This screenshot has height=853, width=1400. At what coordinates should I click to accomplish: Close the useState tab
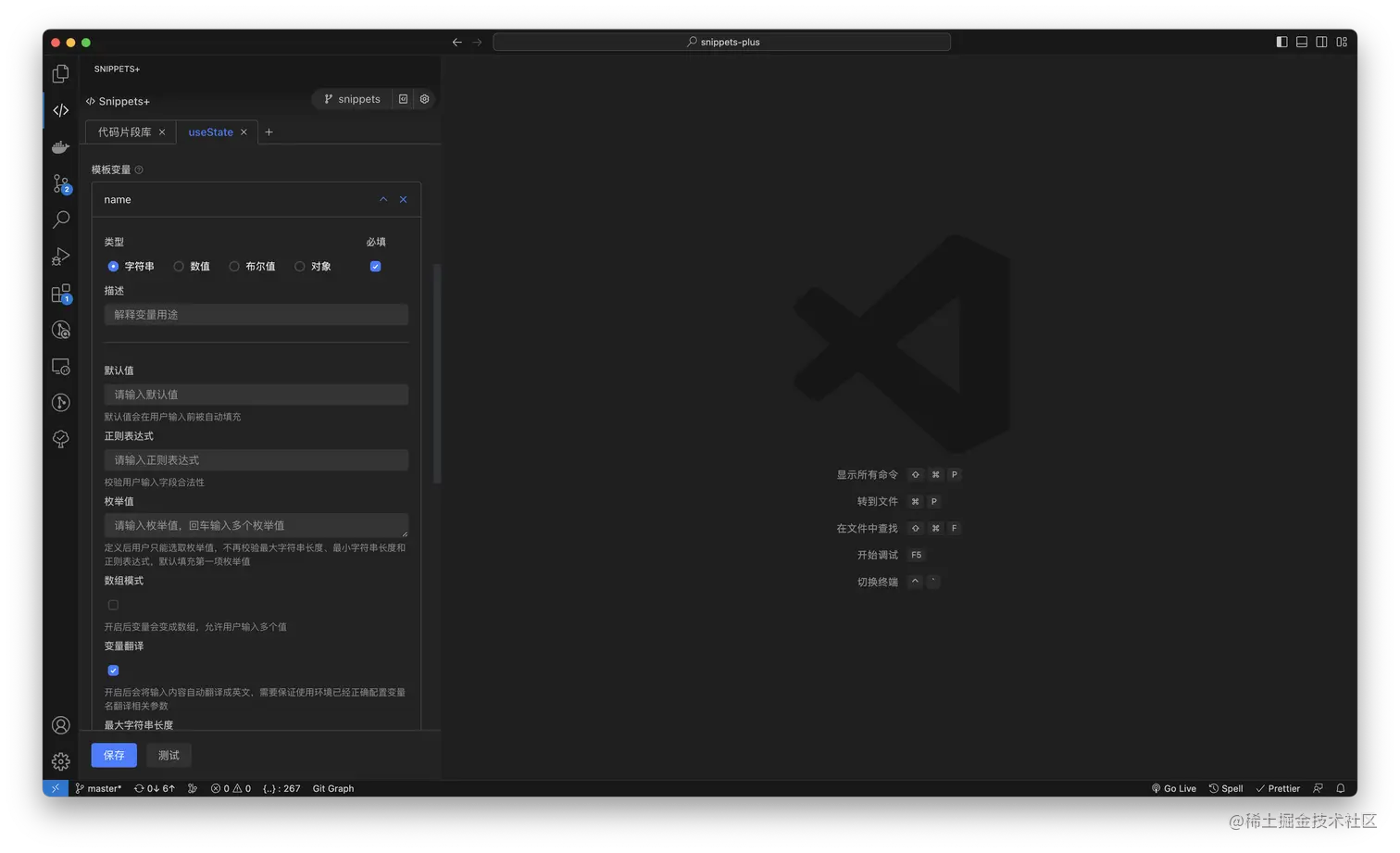pyautogui.click(x=244, y=132)
